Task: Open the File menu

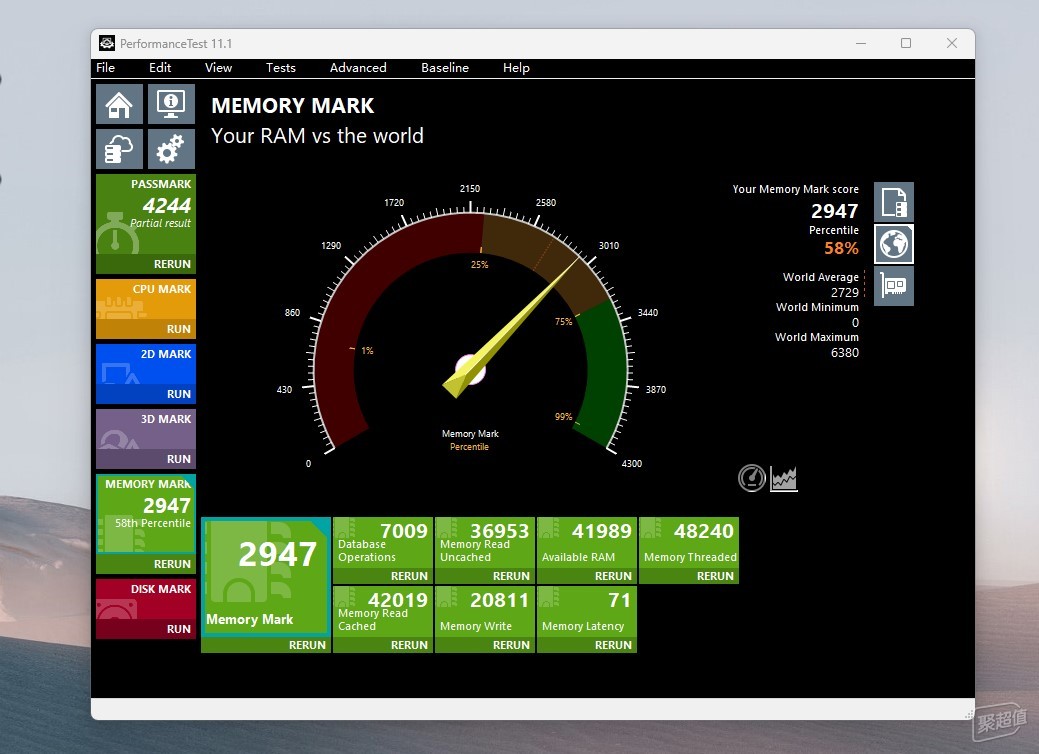Action: coord(105,68)
